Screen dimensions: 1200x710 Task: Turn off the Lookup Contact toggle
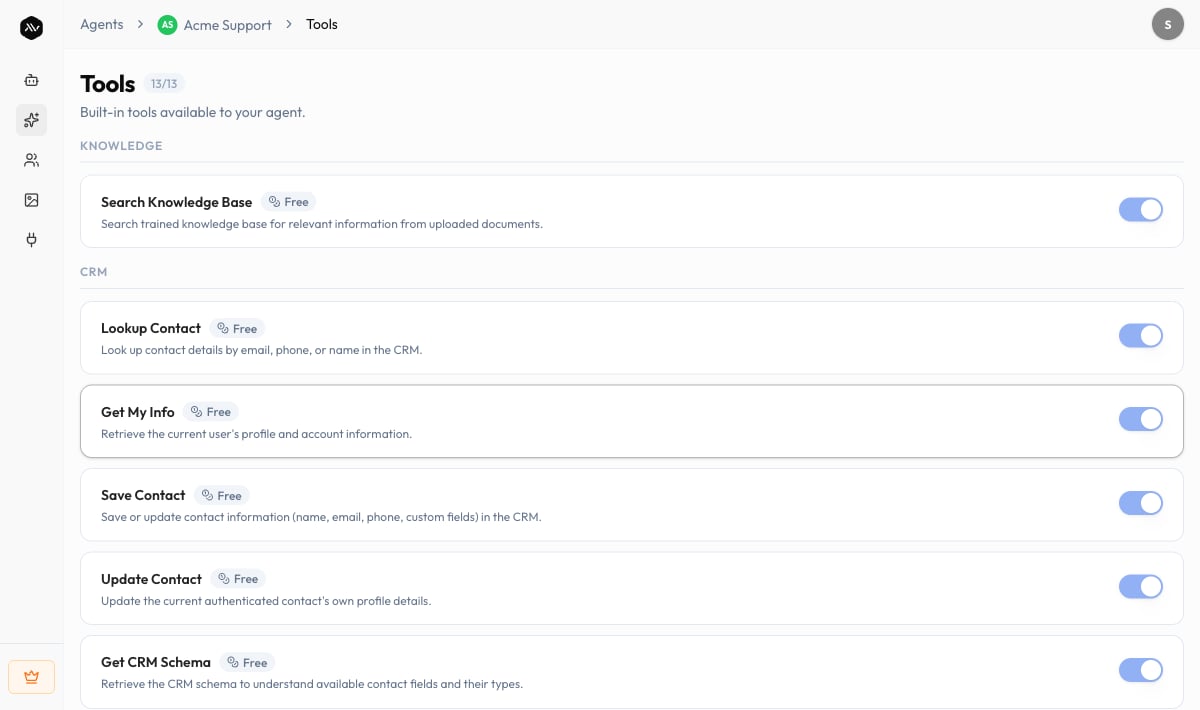(1141, 335)
